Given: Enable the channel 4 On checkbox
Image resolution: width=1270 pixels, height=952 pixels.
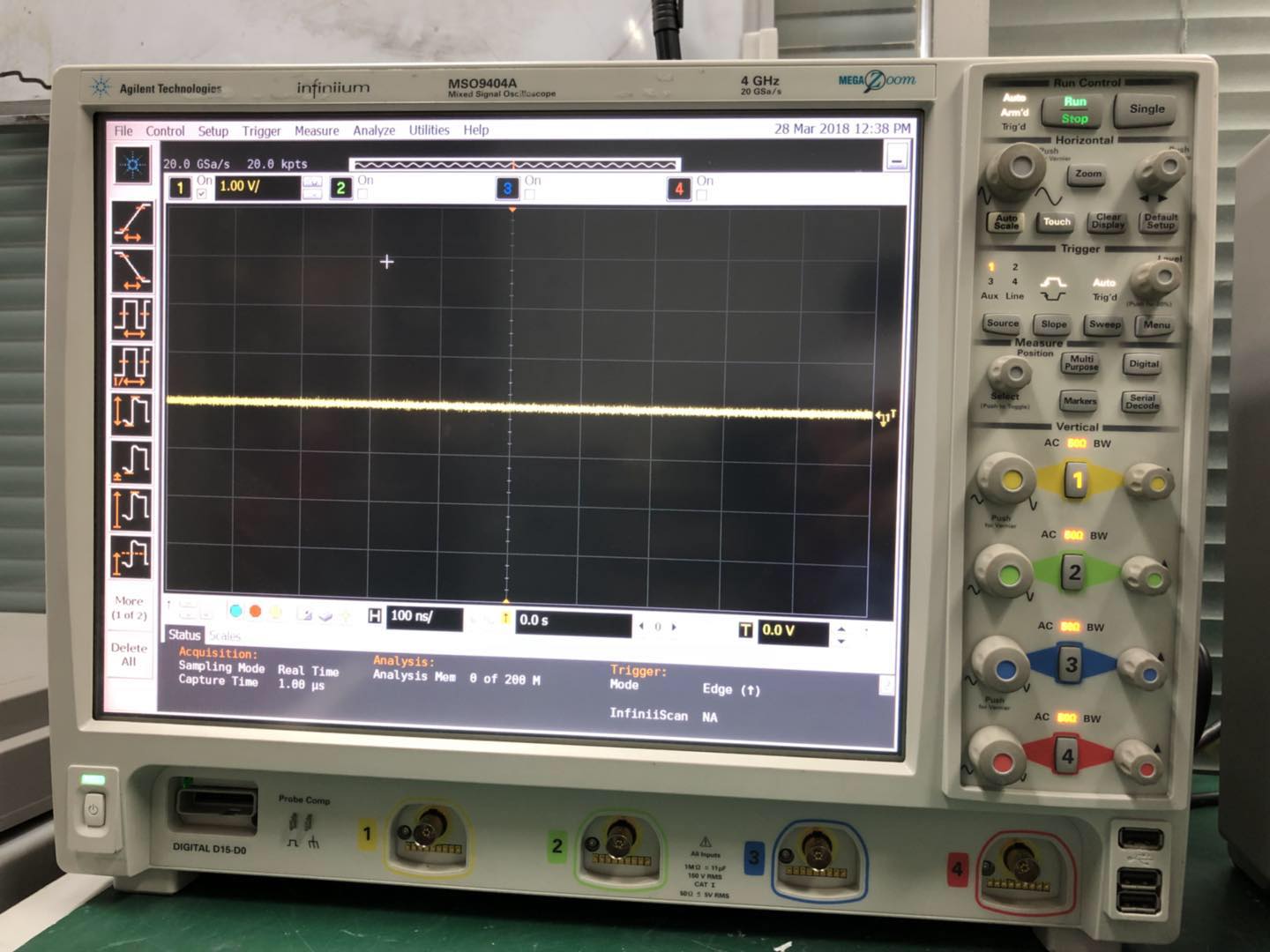Looking at the screenshot, I should (x=701, y=194).
